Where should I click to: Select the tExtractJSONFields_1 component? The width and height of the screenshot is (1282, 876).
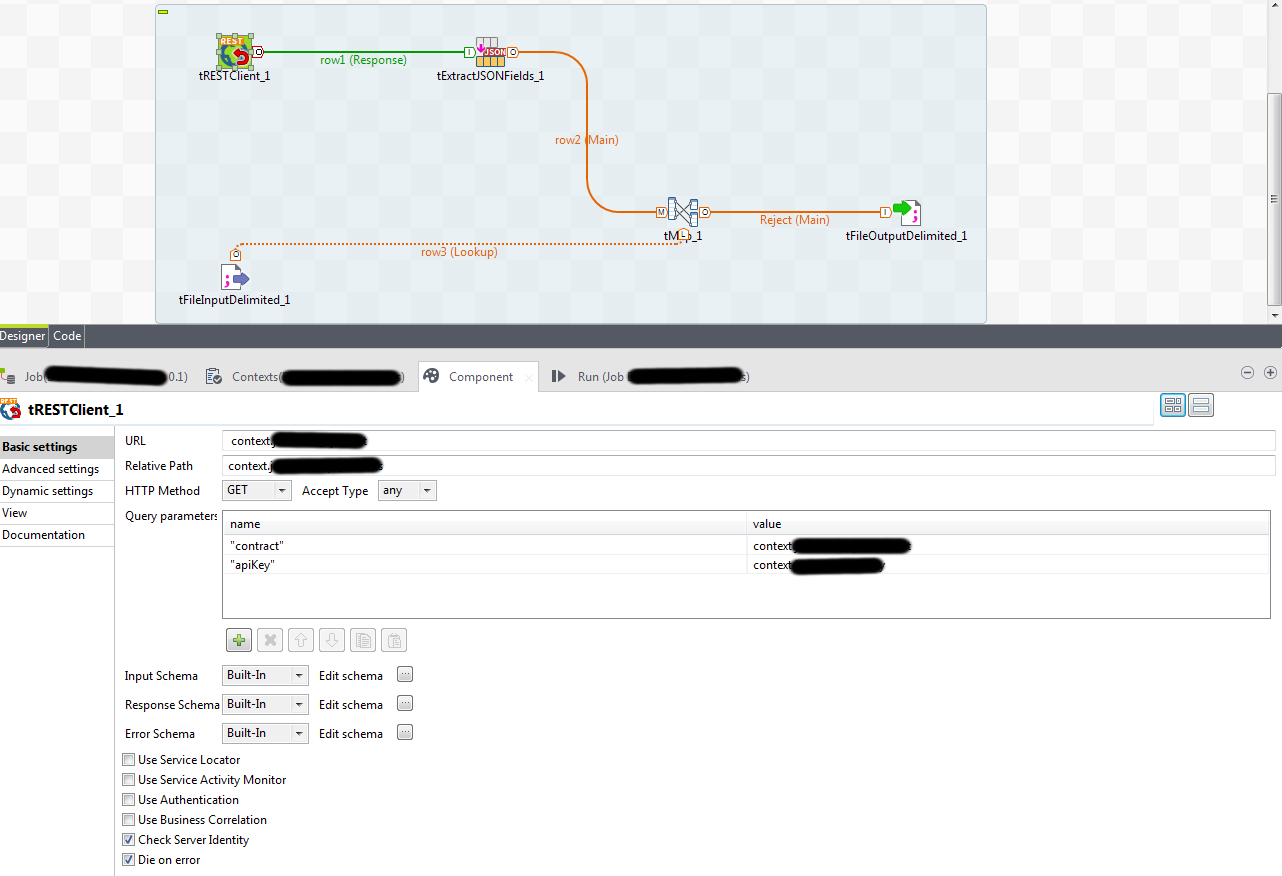(x=489, y=52)
